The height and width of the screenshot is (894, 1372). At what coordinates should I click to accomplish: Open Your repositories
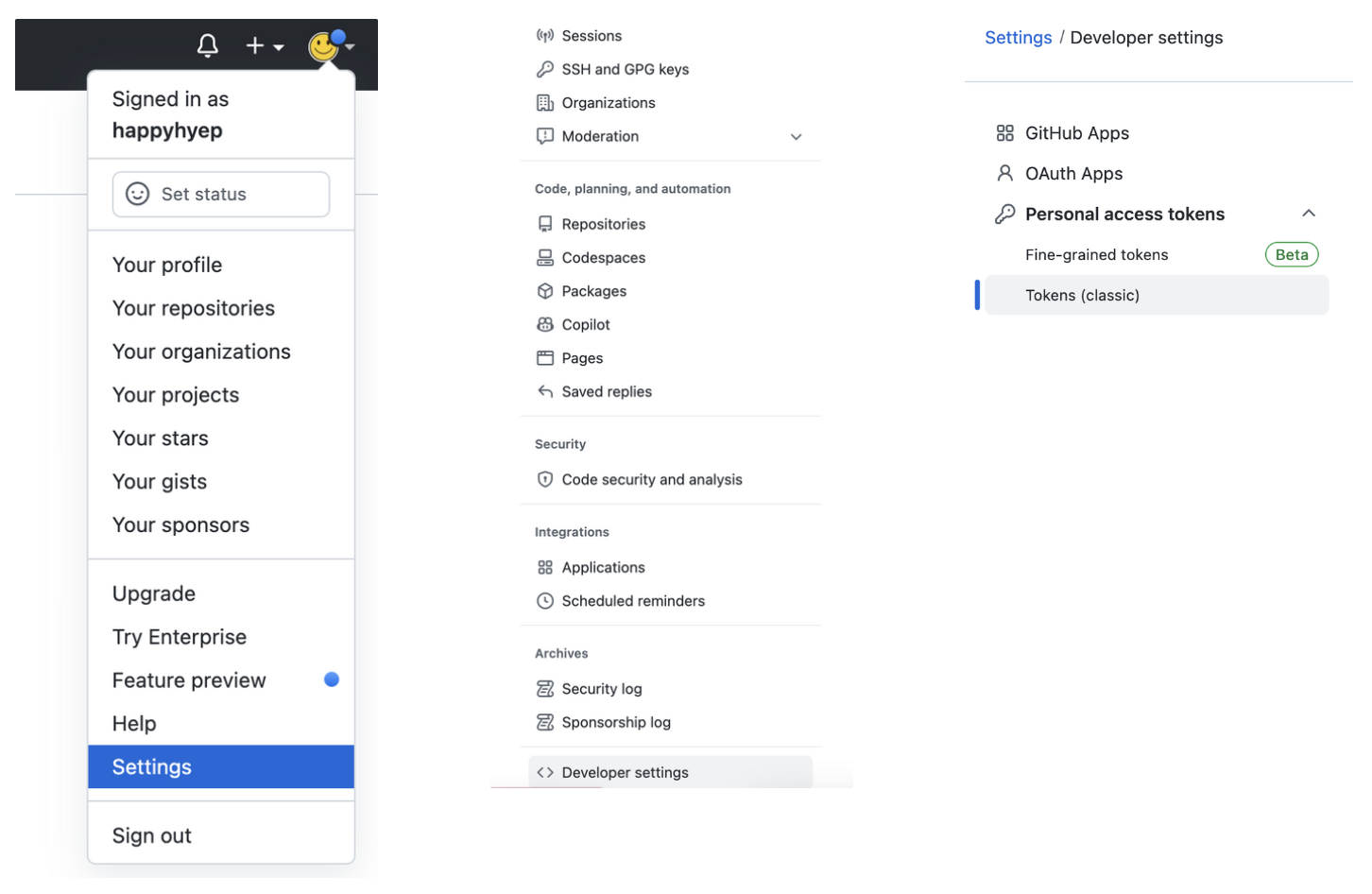pyautogui.click(x=194, y=308)
